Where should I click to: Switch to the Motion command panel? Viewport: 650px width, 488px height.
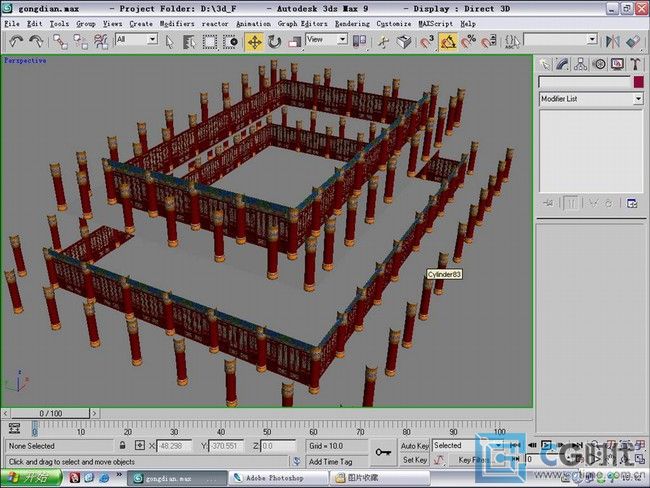pos(599,64)
